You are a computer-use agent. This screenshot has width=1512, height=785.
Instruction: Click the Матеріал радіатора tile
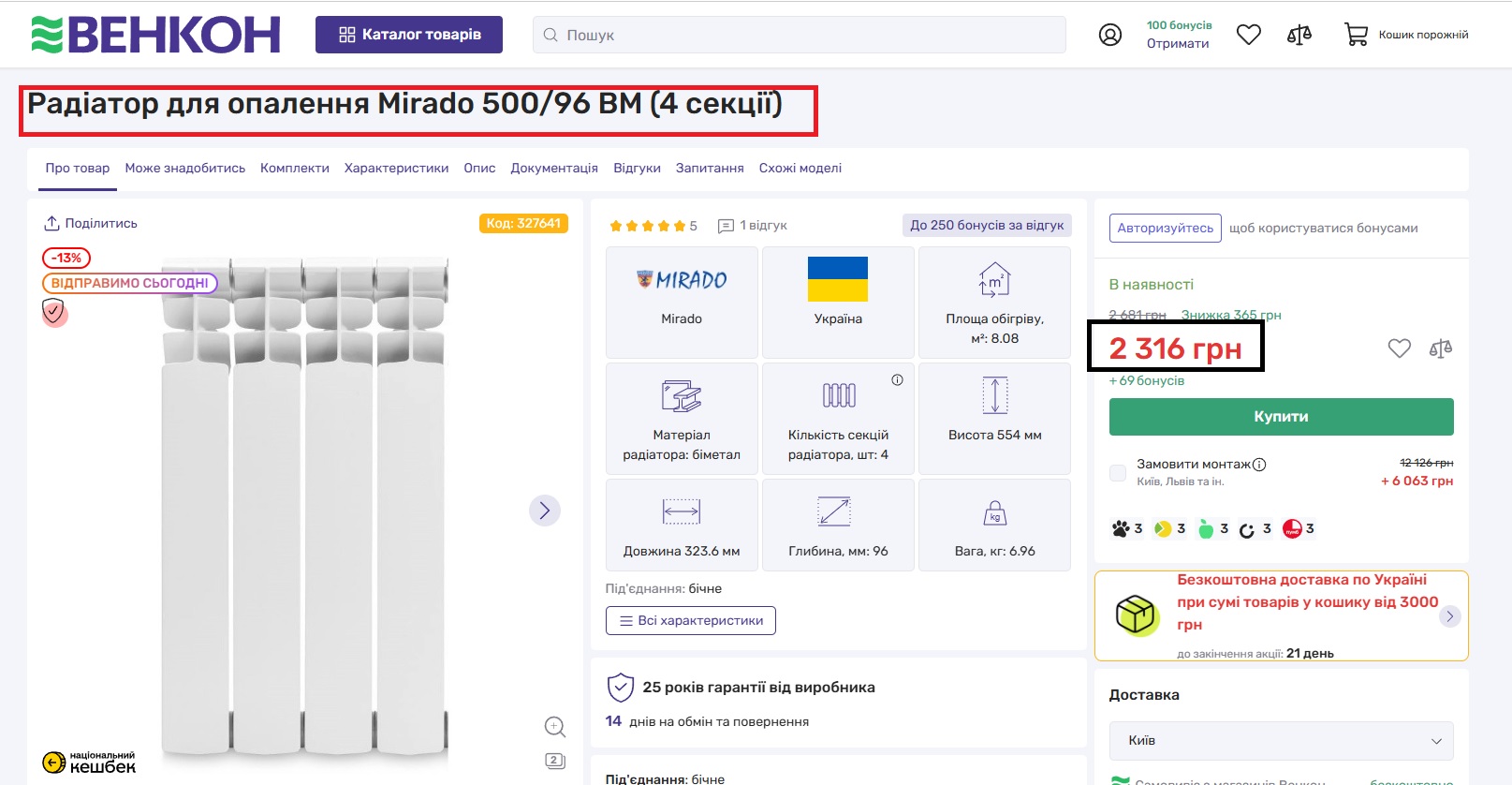tap(682, 418)
